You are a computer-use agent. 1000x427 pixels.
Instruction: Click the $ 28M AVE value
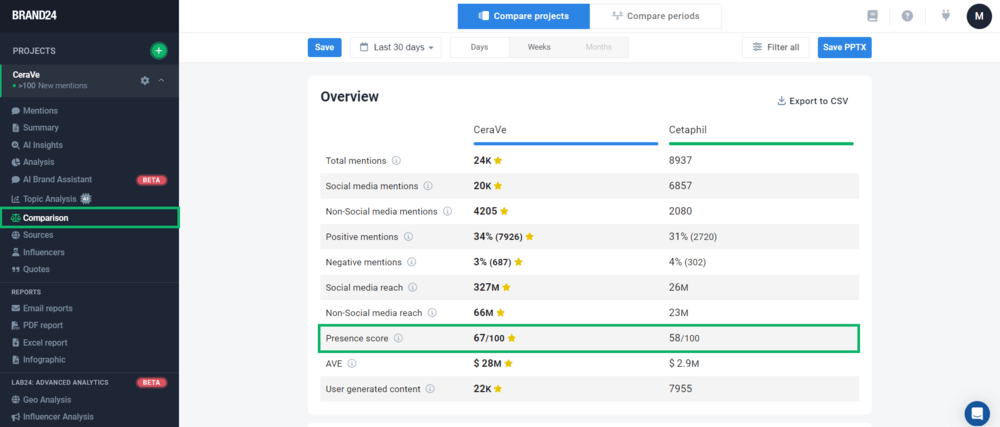(x=488, y=363)
